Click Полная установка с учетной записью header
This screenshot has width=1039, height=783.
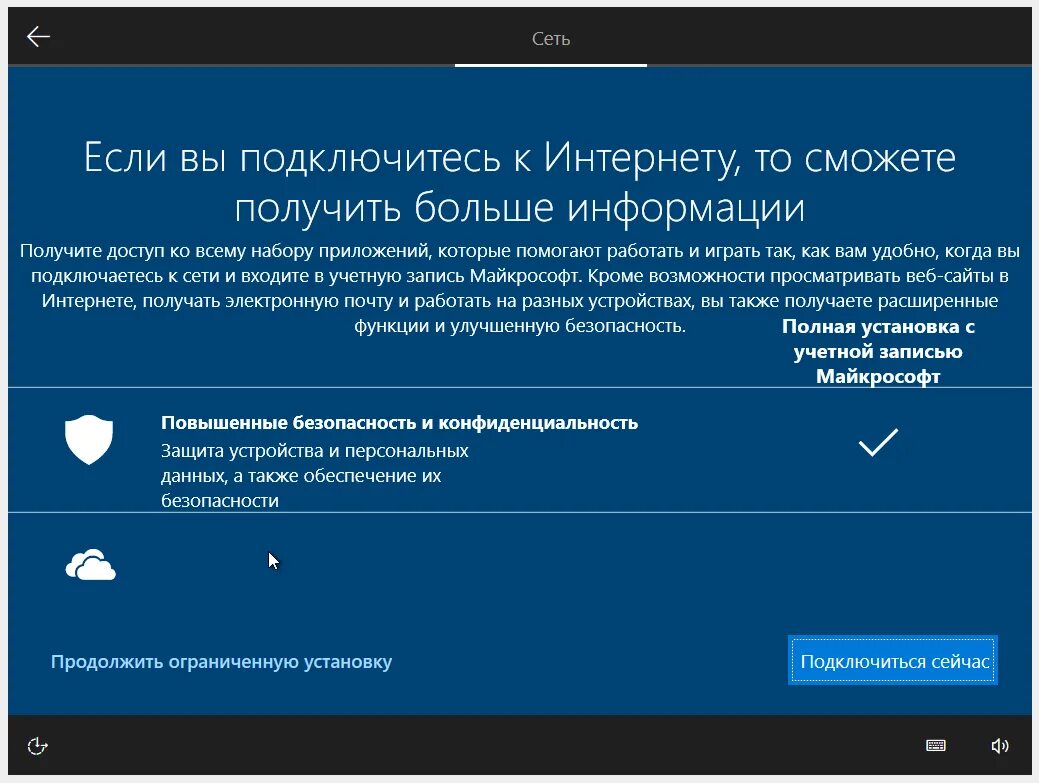coord(878,351)
